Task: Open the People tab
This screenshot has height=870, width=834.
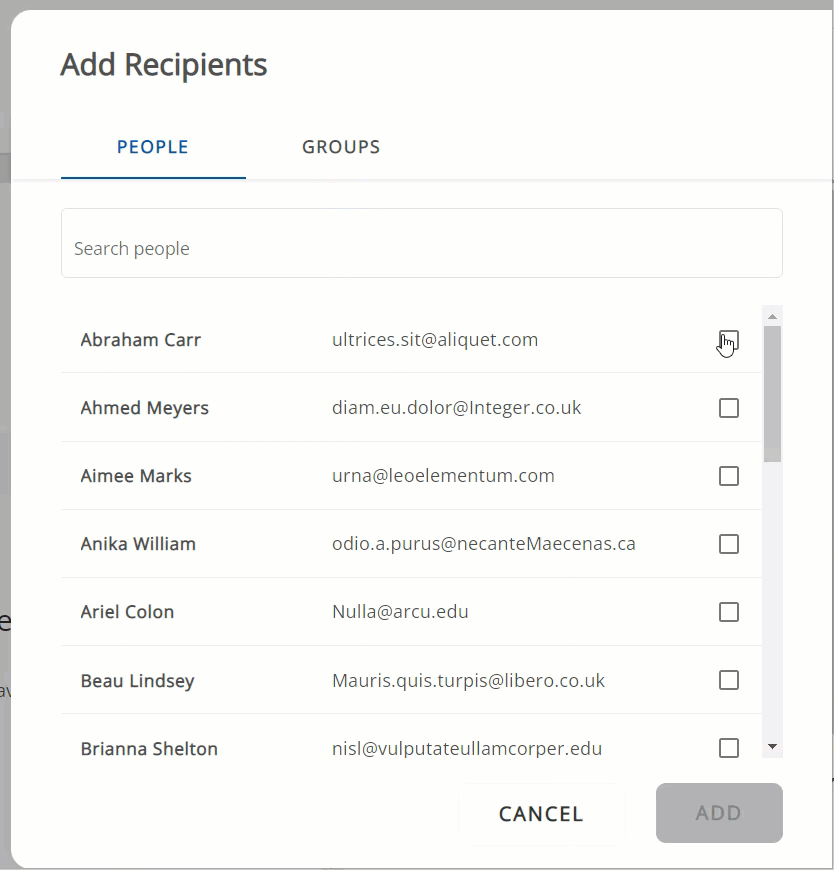Action: click(153, 147)
